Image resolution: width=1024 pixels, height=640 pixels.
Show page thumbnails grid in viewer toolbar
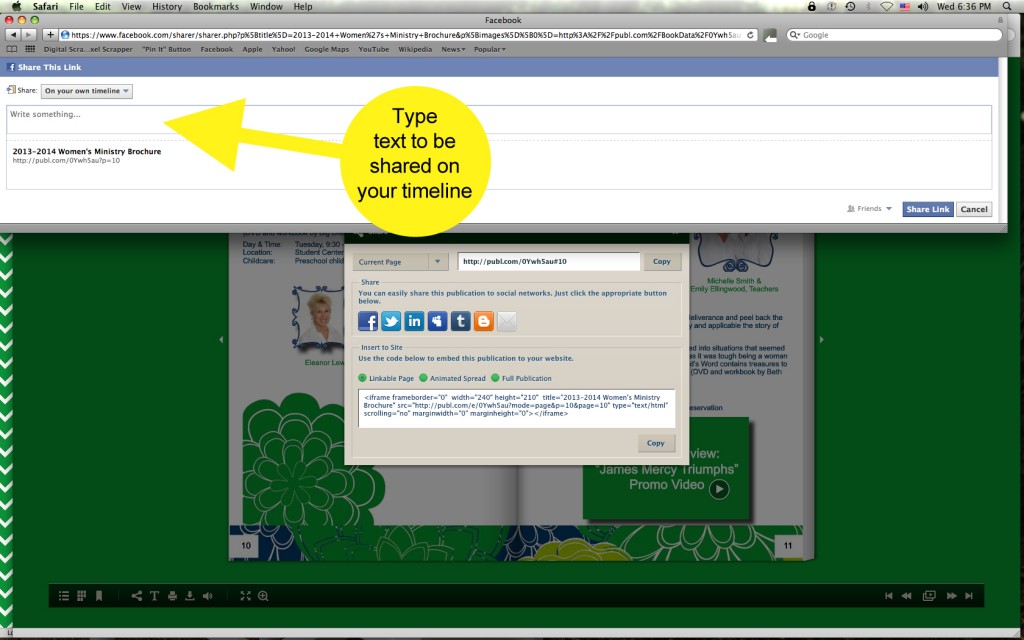82,596
